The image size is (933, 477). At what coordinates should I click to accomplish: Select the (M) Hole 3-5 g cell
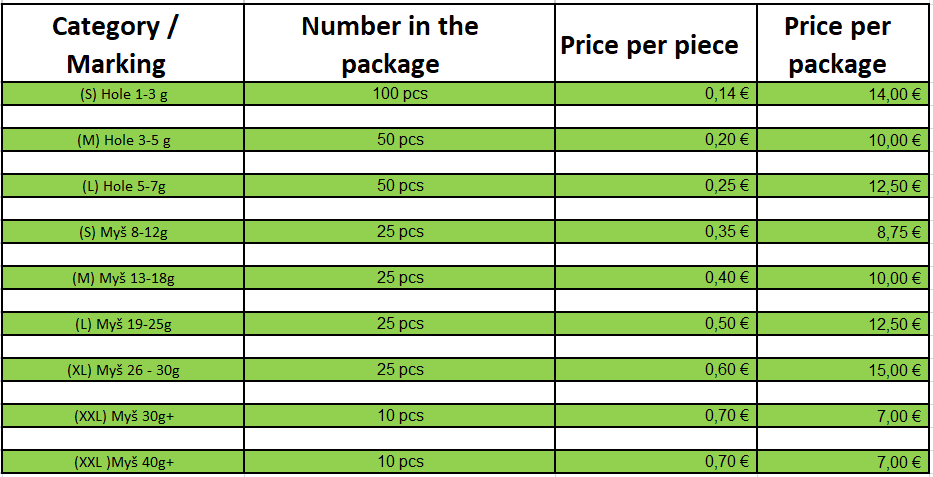[x=123, y=140]
